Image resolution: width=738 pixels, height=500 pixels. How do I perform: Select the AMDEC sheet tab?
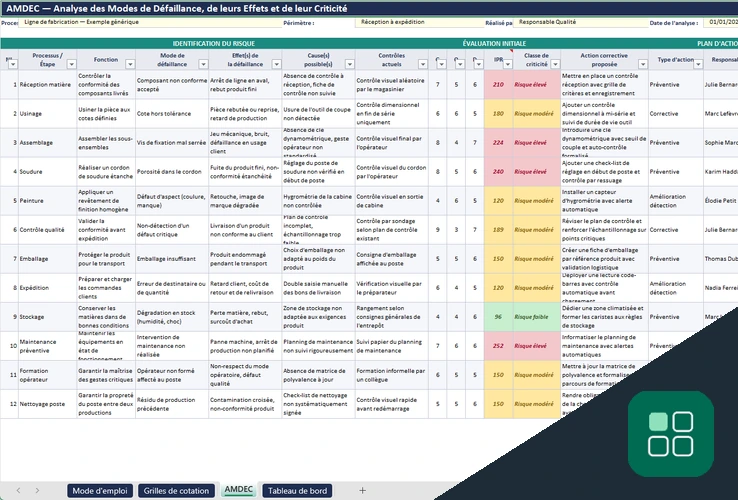tap(238, 490)
